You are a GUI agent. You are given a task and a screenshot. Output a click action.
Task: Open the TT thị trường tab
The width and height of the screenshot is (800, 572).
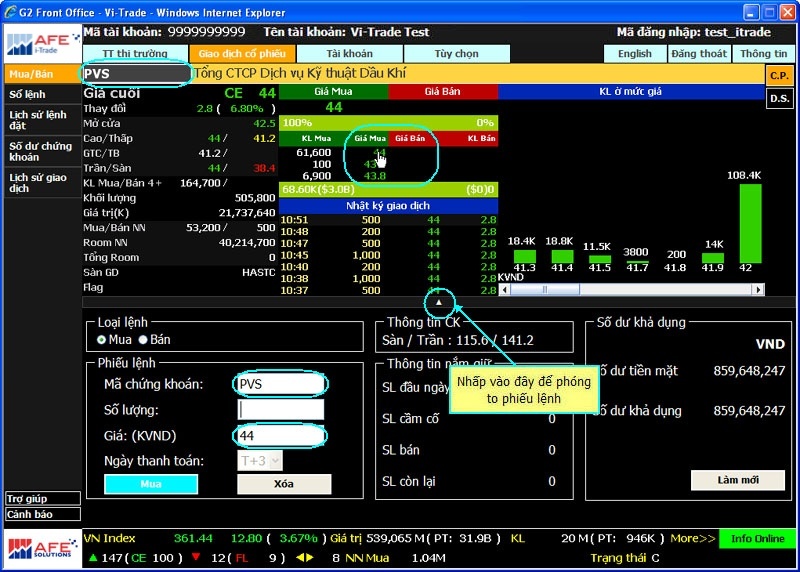(x=135, y=54)
